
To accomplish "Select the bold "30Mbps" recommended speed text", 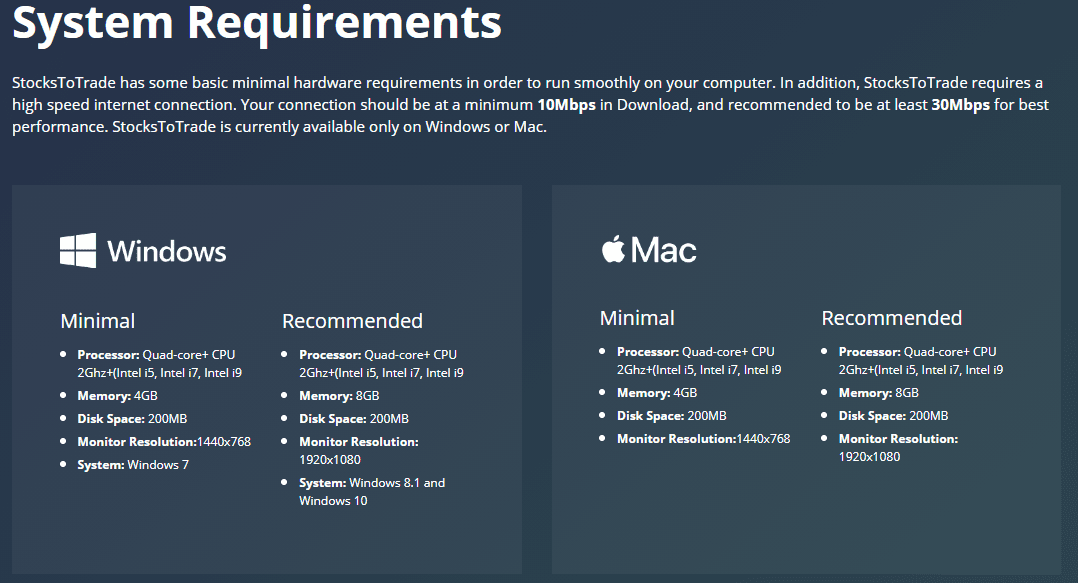I will (960, 104).
